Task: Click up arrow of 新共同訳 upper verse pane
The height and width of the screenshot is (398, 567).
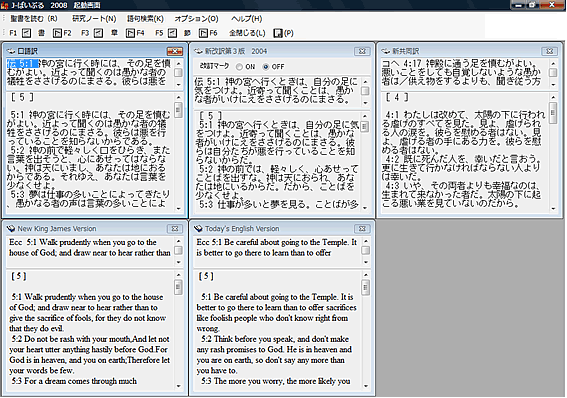Action: [553, 63]
